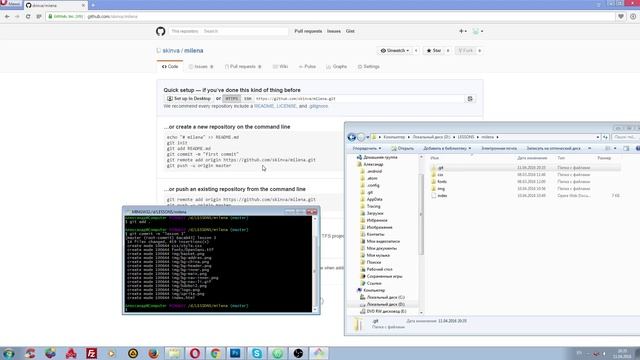640x360 pixels.
Task: Click Открыть in the Explorer toolbar
Action: pyautogui.click(x=402, y=149)
